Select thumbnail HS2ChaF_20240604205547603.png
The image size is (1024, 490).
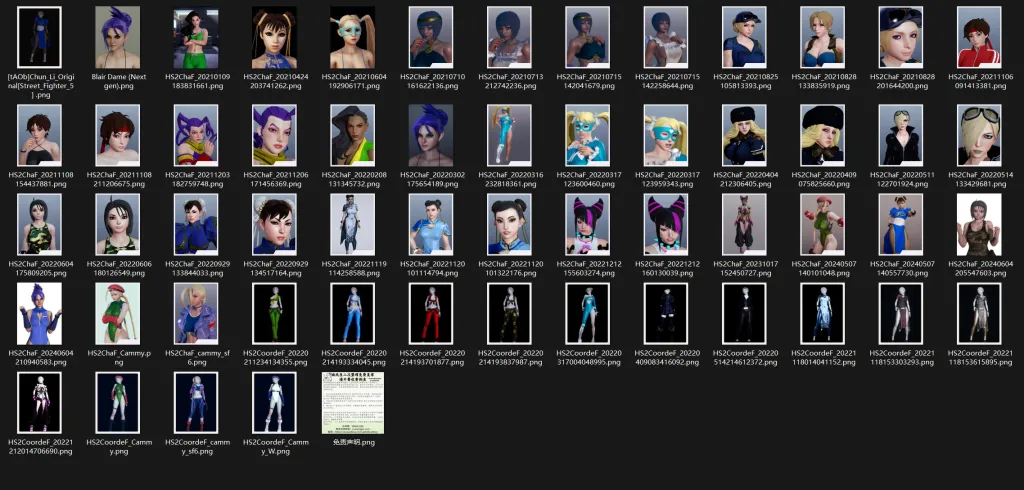(980, 224)
